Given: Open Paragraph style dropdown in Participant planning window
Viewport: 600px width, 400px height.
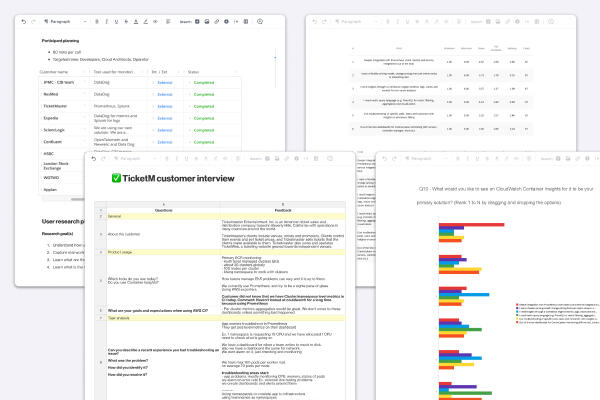Looking at the screenshot, I should click(65, 22).
